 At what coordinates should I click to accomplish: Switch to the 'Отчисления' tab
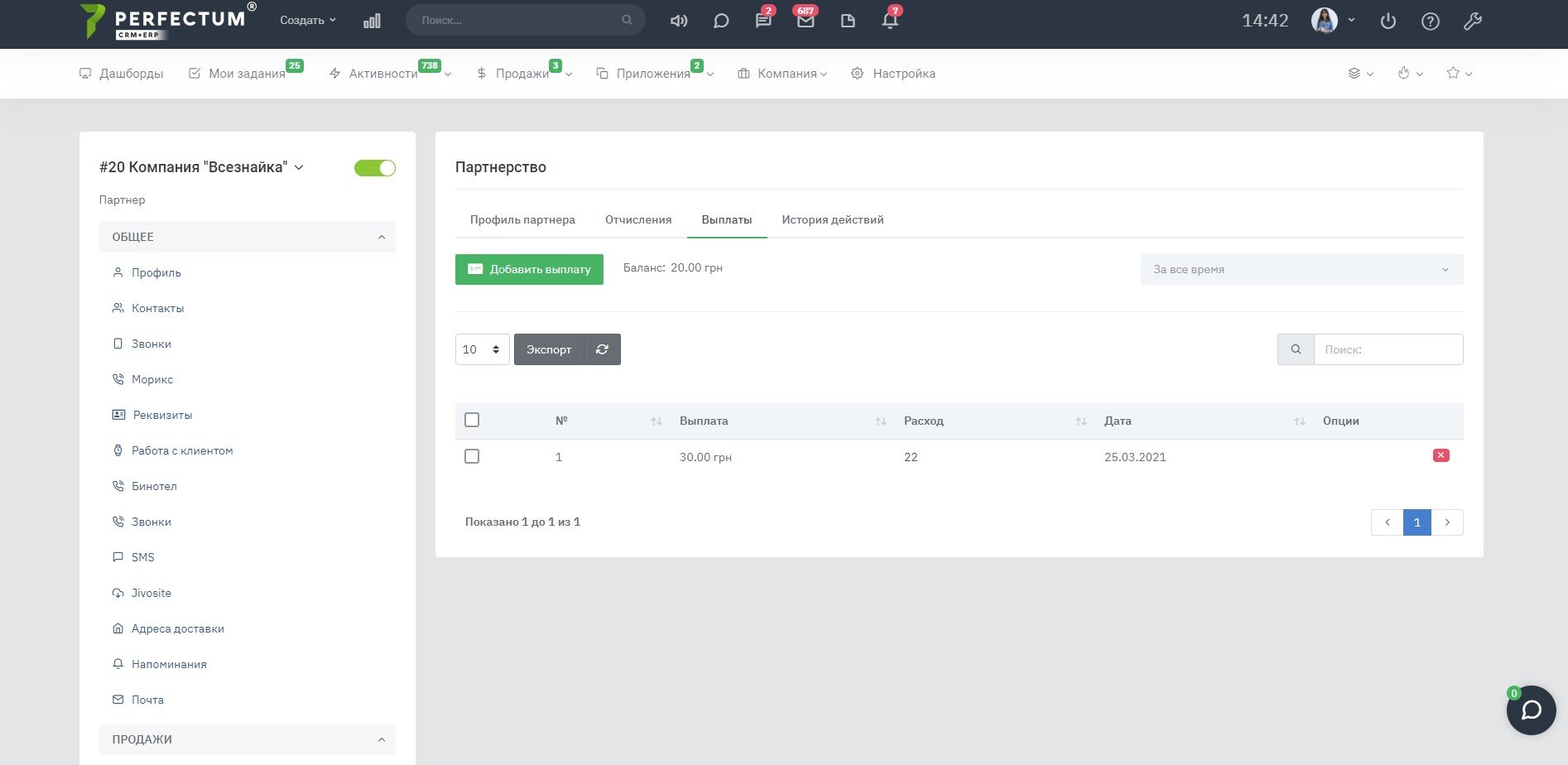pyautogui.click(x=637, y=220)
